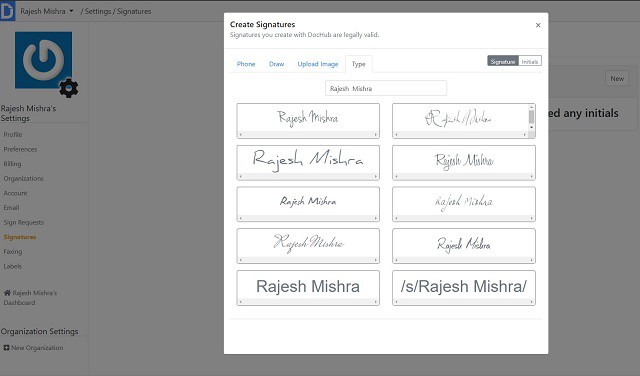Click the vertical scrollbar in the scribbled signature box
Image resolution: width=640 pixels, height=376 pixels.
point(531,118)
